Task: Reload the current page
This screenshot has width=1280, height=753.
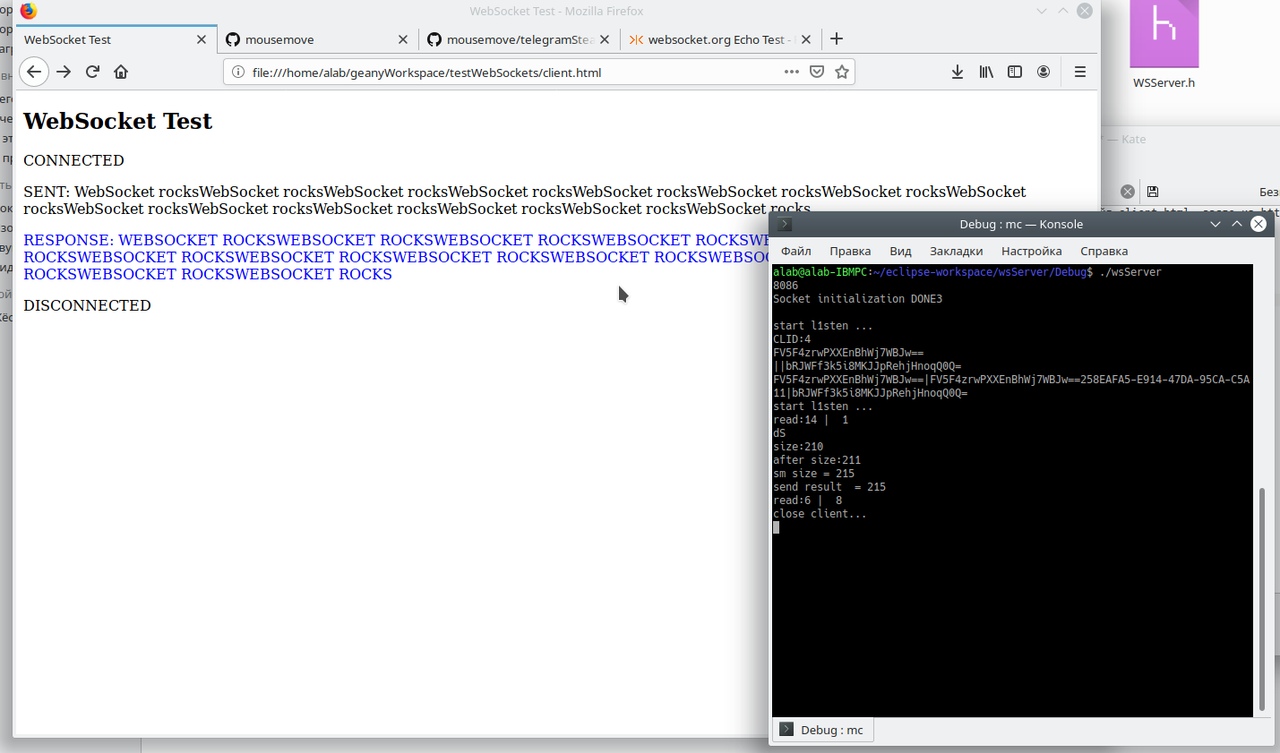Action: pyautogui.click(x=92, y=72)
